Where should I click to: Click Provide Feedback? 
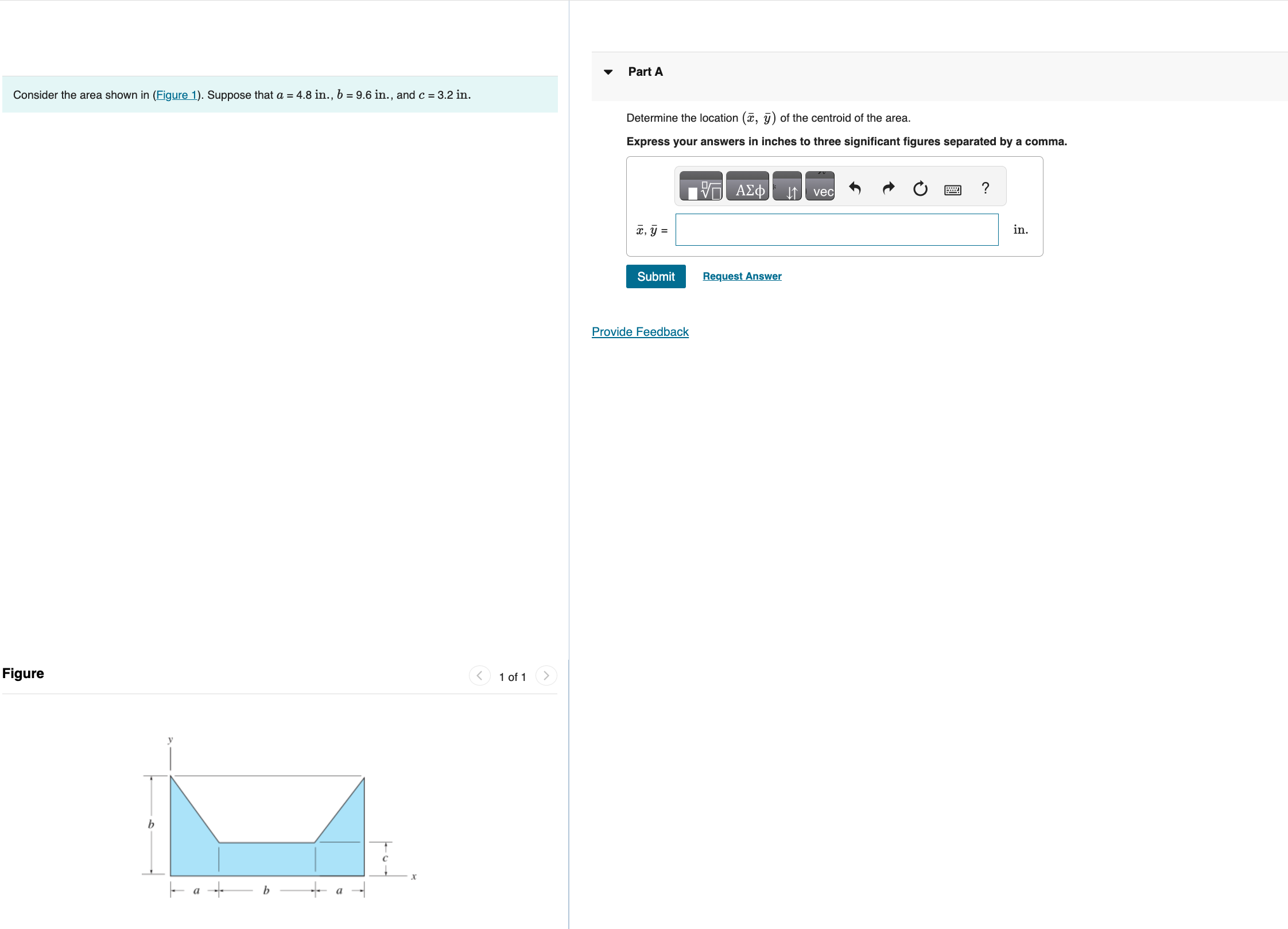point(640,331)
